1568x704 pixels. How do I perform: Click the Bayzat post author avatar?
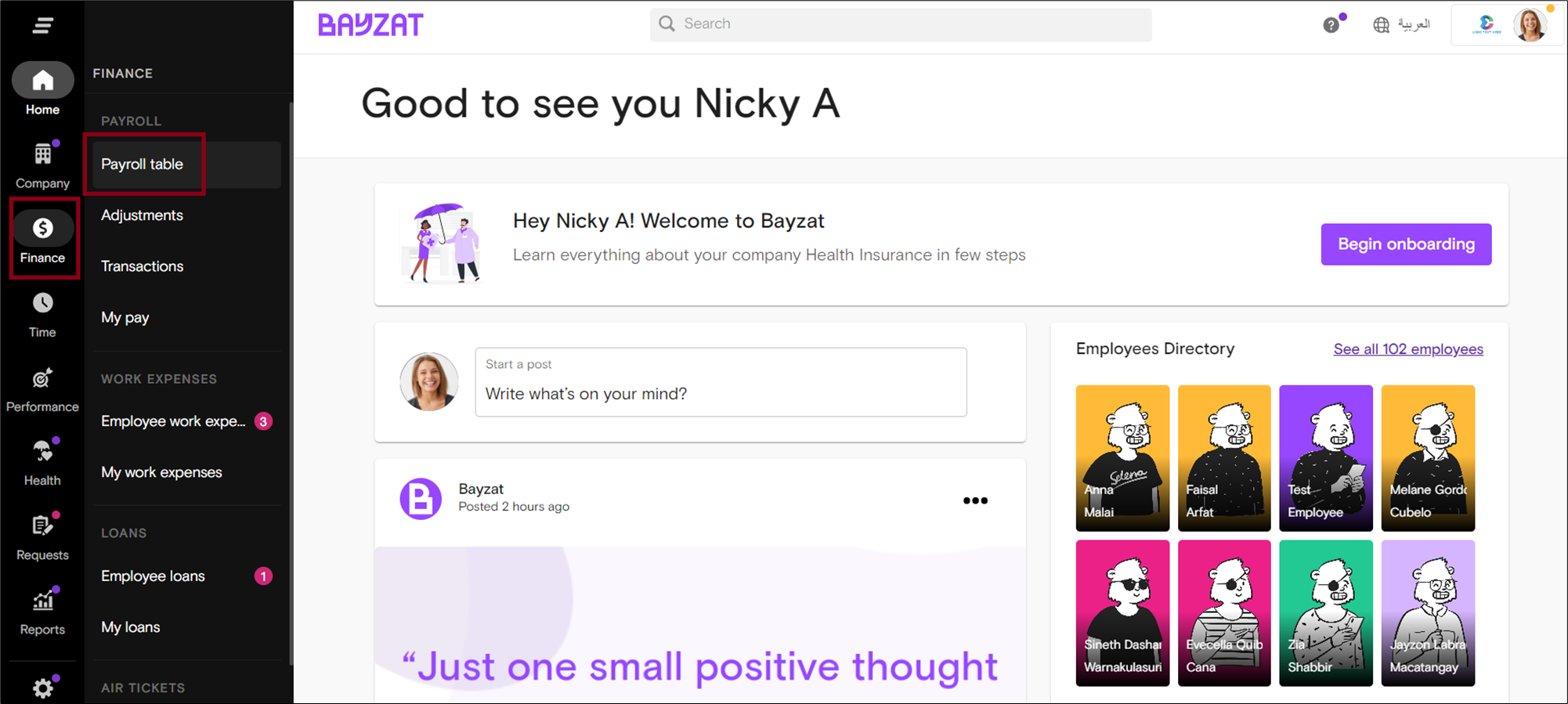point(421,499)
